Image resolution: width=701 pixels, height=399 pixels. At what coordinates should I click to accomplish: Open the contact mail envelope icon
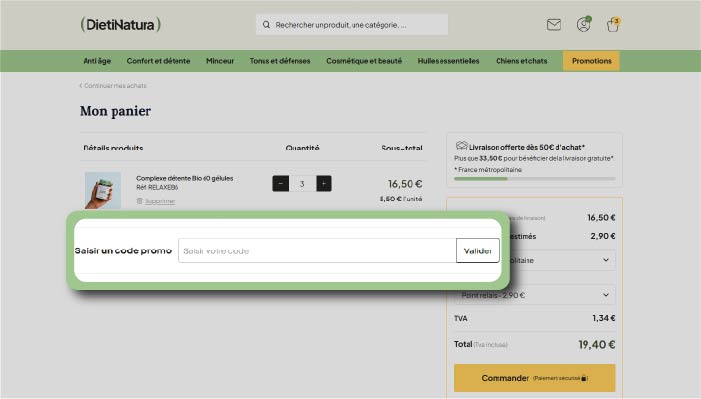553,25
